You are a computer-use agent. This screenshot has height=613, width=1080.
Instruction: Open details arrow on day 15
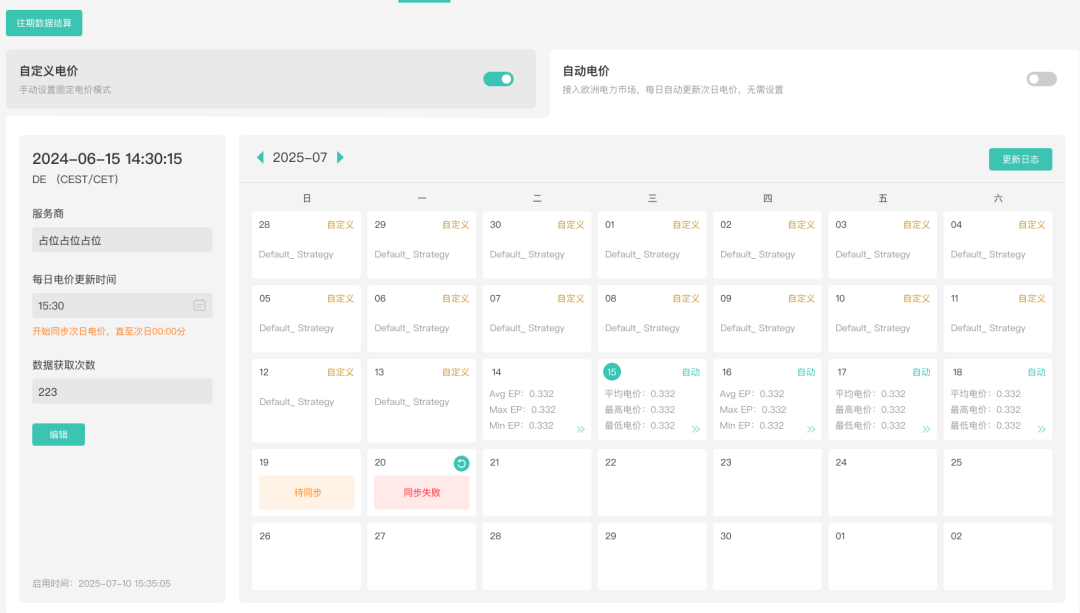696,429
